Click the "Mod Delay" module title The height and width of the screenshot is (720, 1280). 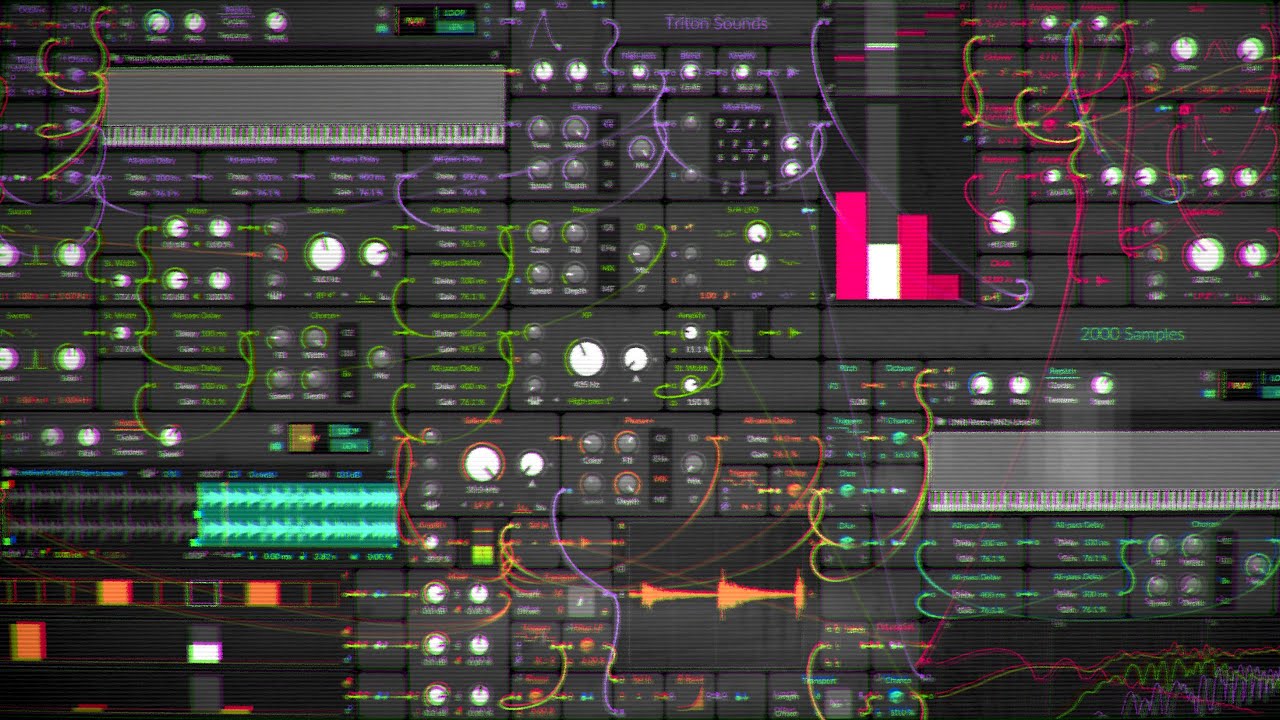click(741, 107)
